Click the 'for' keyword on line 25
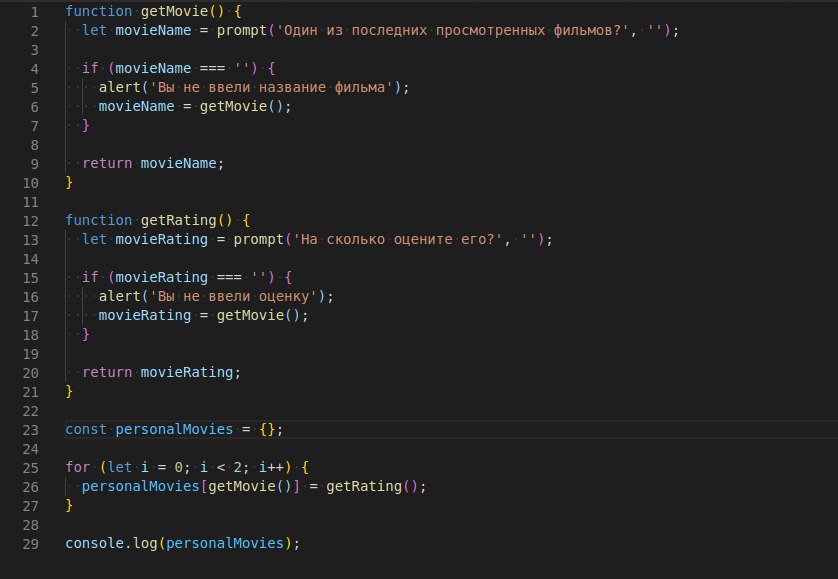 tap(77, 467)
